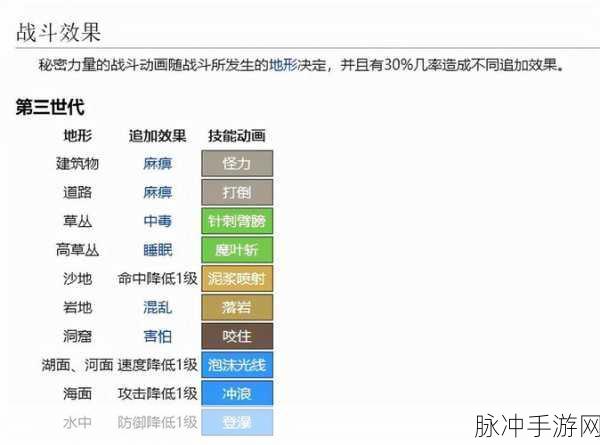Click the blue 泡沫光线 move box
The image size is (600, 445).
tap(237, 365)
